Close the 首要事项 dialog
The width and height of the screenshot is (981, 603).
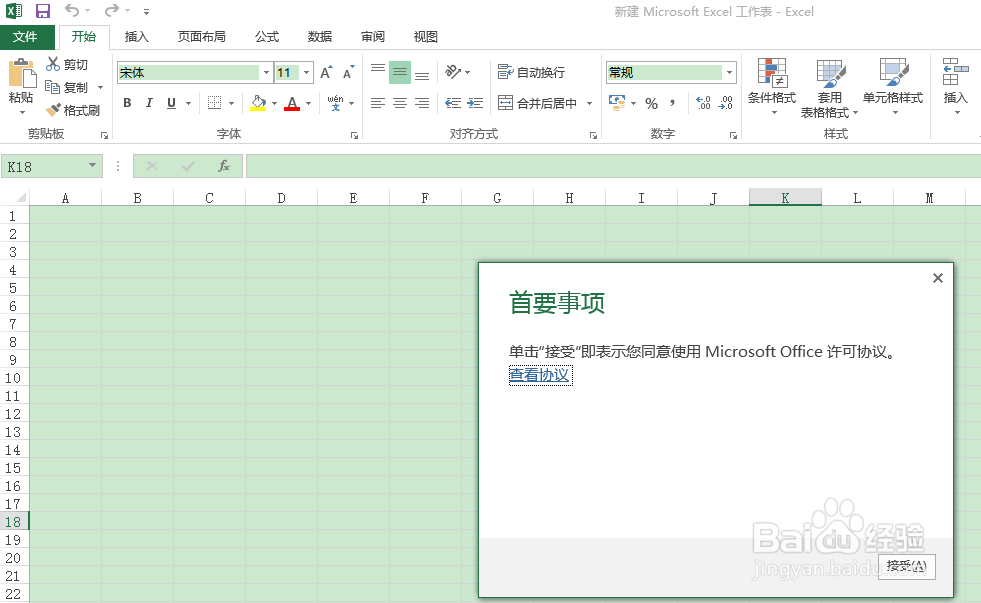point(937,278)
